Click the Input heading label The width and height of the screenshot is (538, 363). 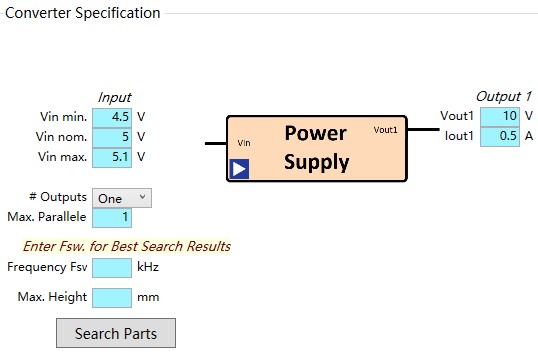[114, 97]
